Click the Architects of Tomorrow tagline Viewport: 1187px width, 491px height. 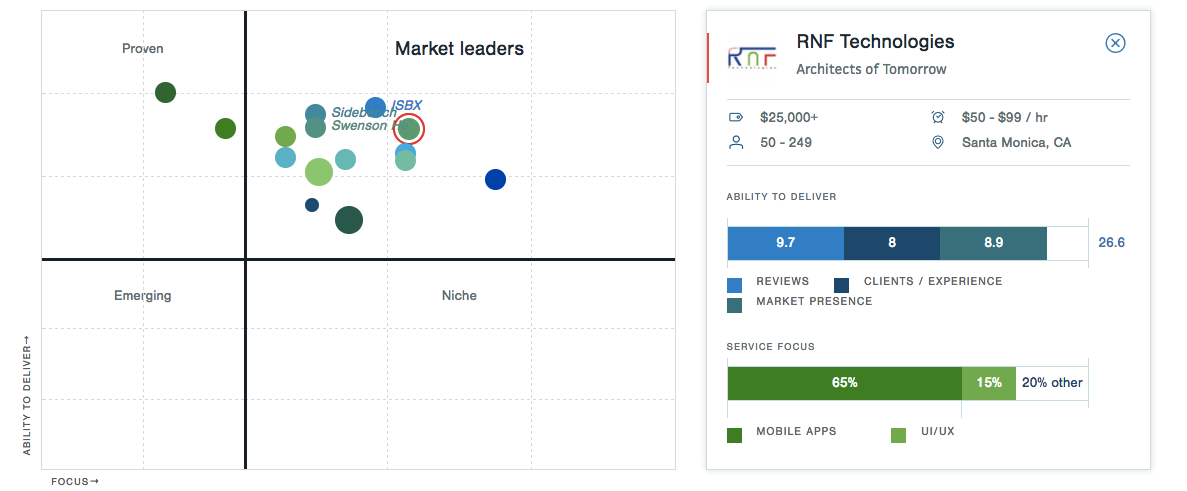pos(871,69)
